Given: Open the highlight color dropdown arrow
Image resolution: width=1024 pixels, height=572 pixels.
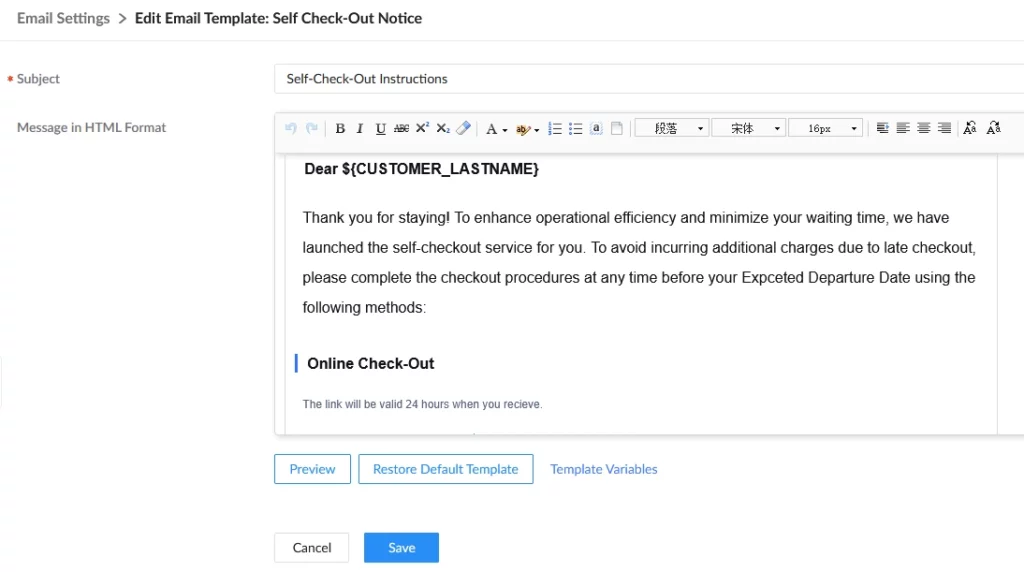Looking at the screenshot, I should click(537, 130).
